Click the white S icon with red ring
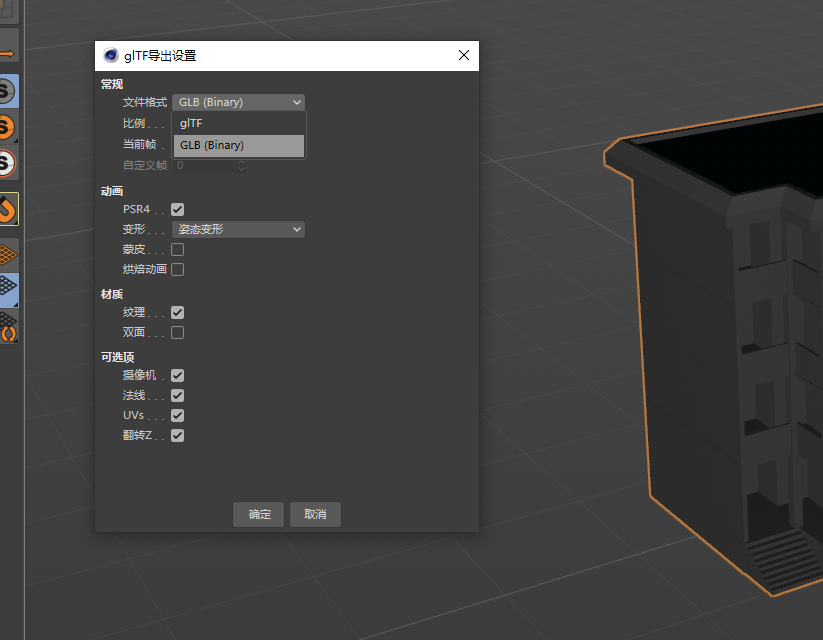The width and height of the screenshot is (823, 640). (8, 163)
